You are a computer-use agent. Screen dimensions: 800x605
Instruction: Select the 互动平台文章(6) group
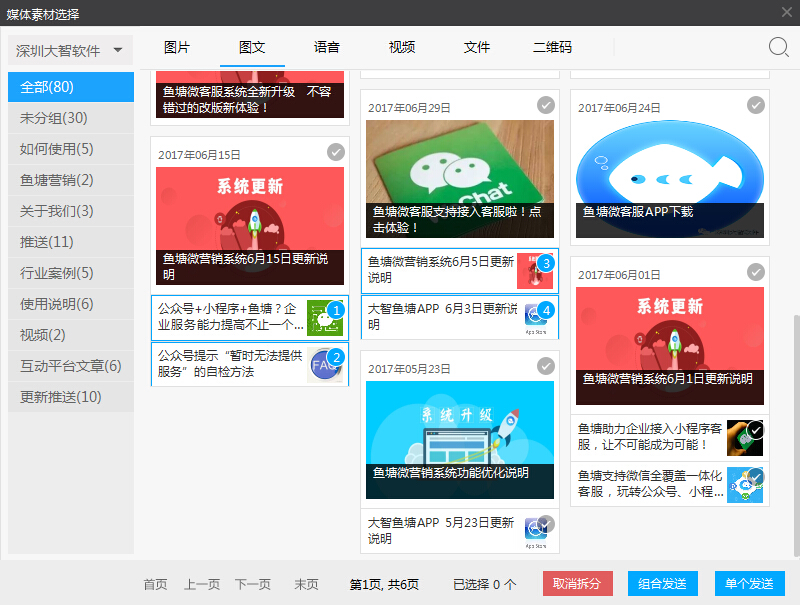[x=71, y=366]
